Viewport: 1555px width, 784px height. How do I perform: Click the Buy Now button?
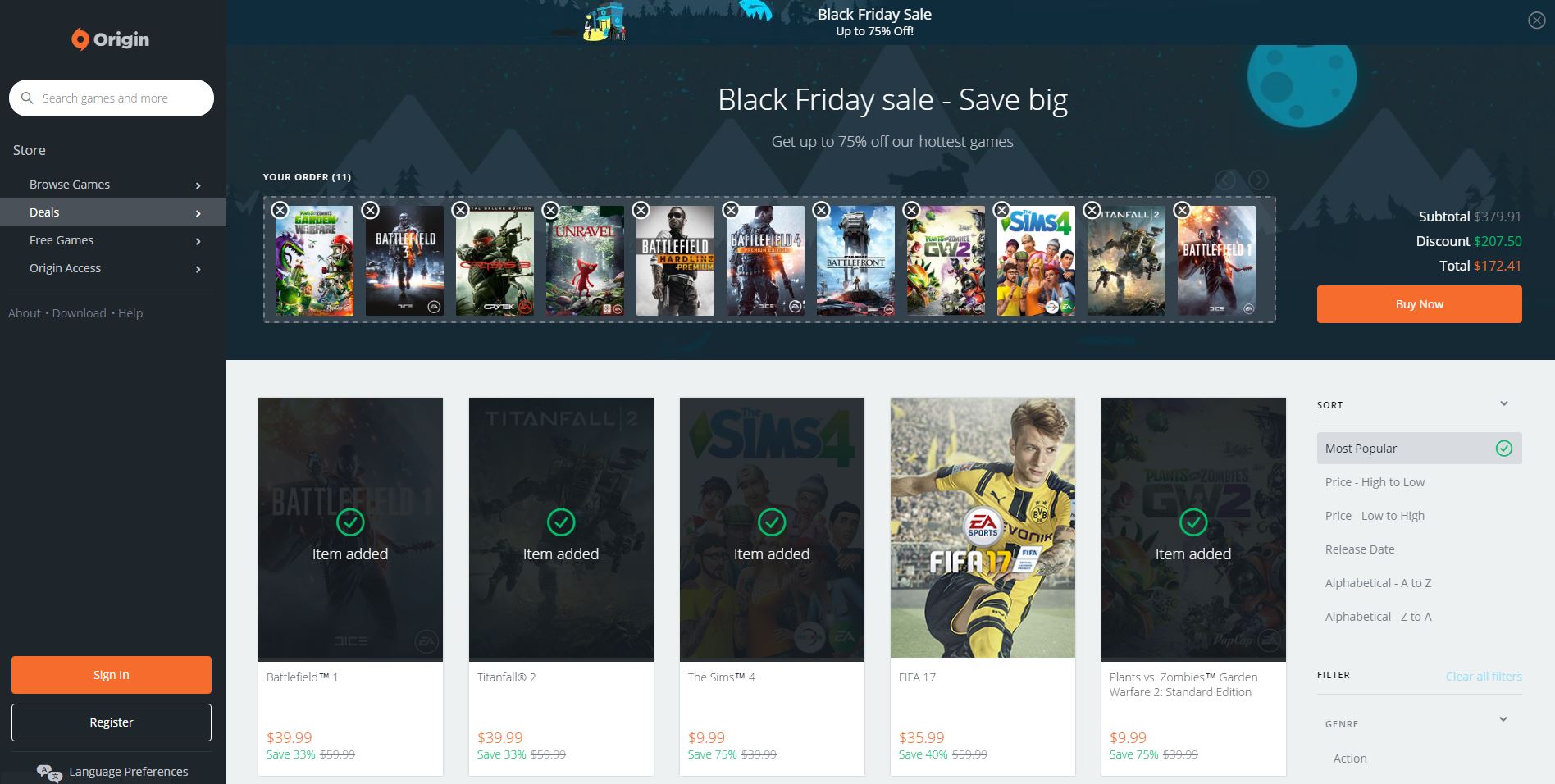(1419, 304)
